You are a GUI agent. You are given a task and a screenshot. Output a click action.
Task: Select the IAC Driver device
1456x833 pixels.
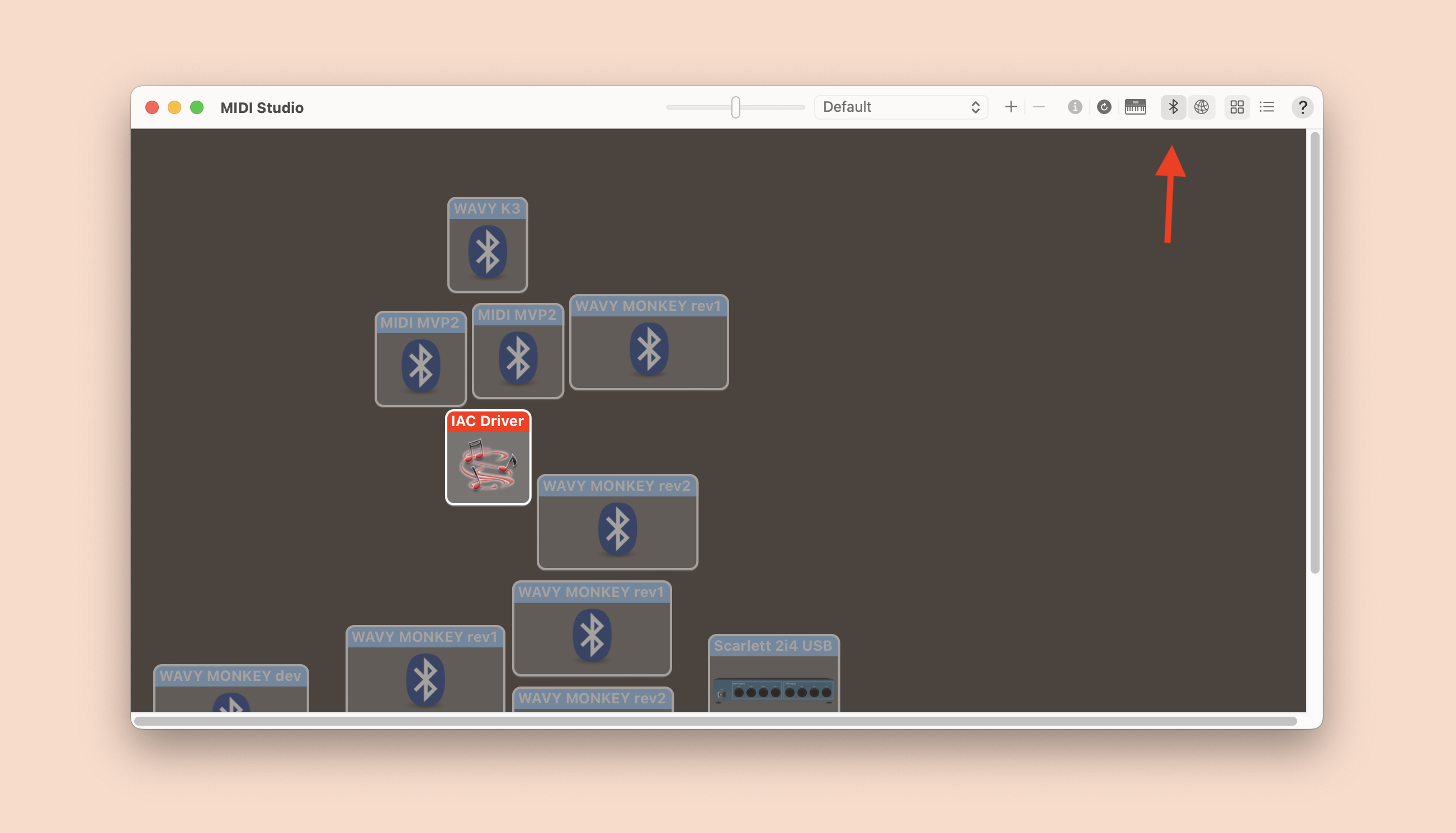point(488,457)
